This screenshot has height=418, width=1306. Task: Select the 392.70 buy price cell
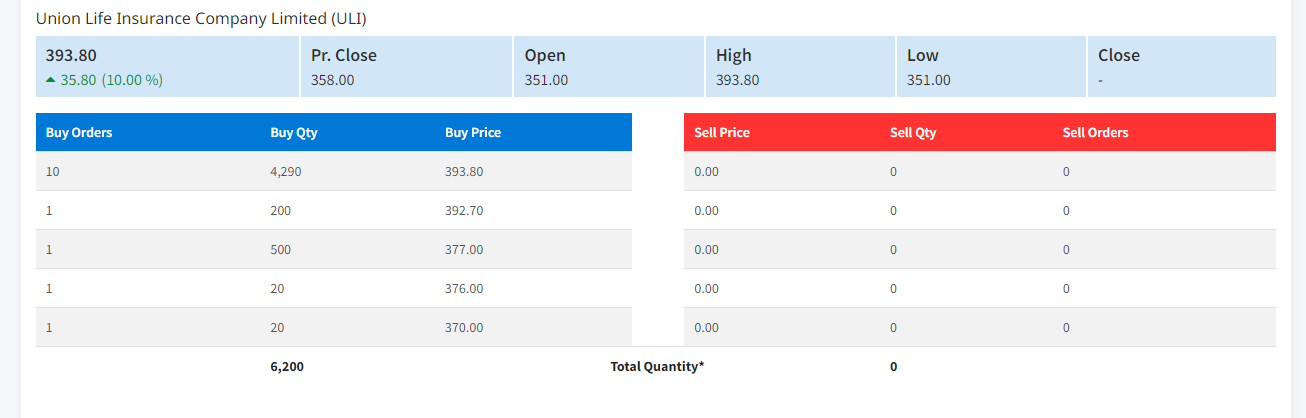(464, 210)
